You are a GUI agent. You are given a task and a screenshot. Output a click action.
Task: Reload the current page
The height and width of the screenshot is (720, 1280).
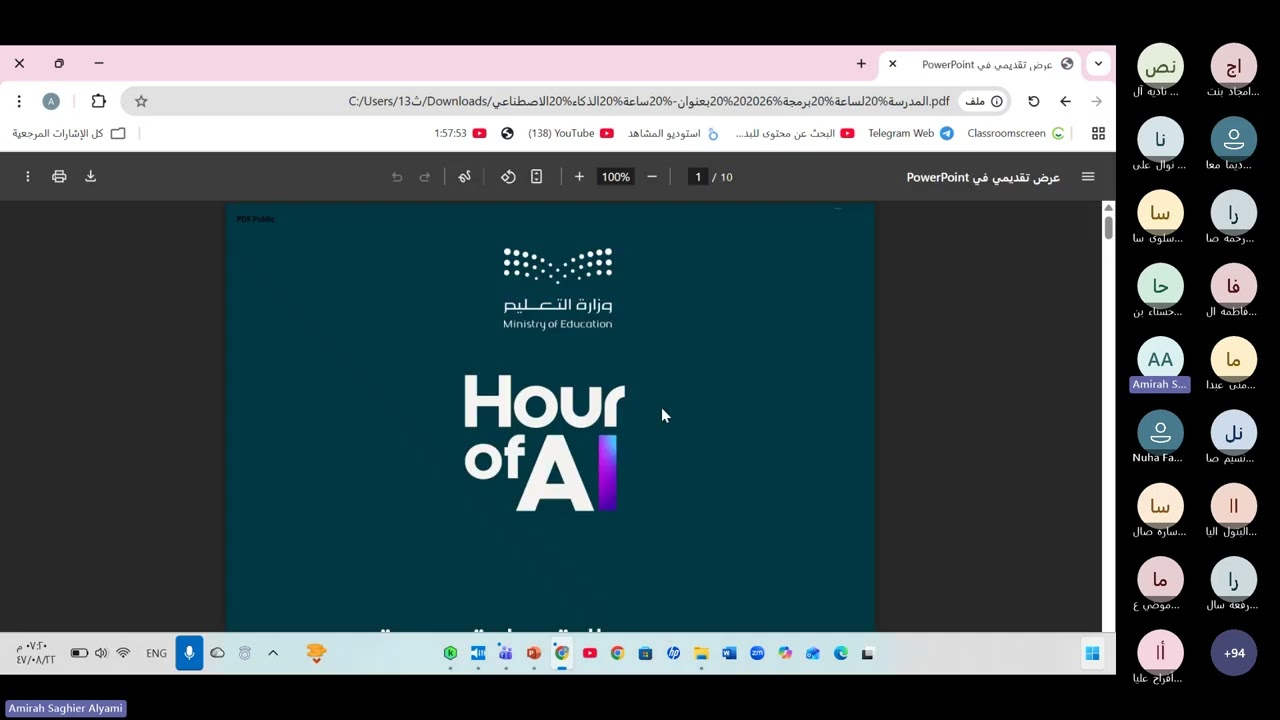click(1034, 101)
